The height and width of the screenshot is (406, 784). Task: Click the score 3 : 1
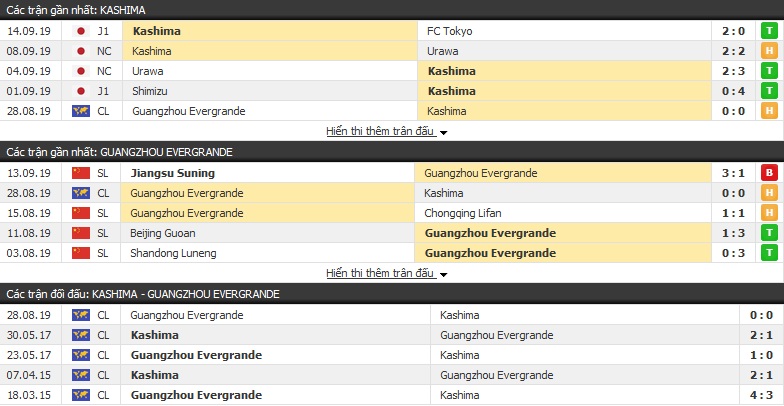click(x=734, y=173)
